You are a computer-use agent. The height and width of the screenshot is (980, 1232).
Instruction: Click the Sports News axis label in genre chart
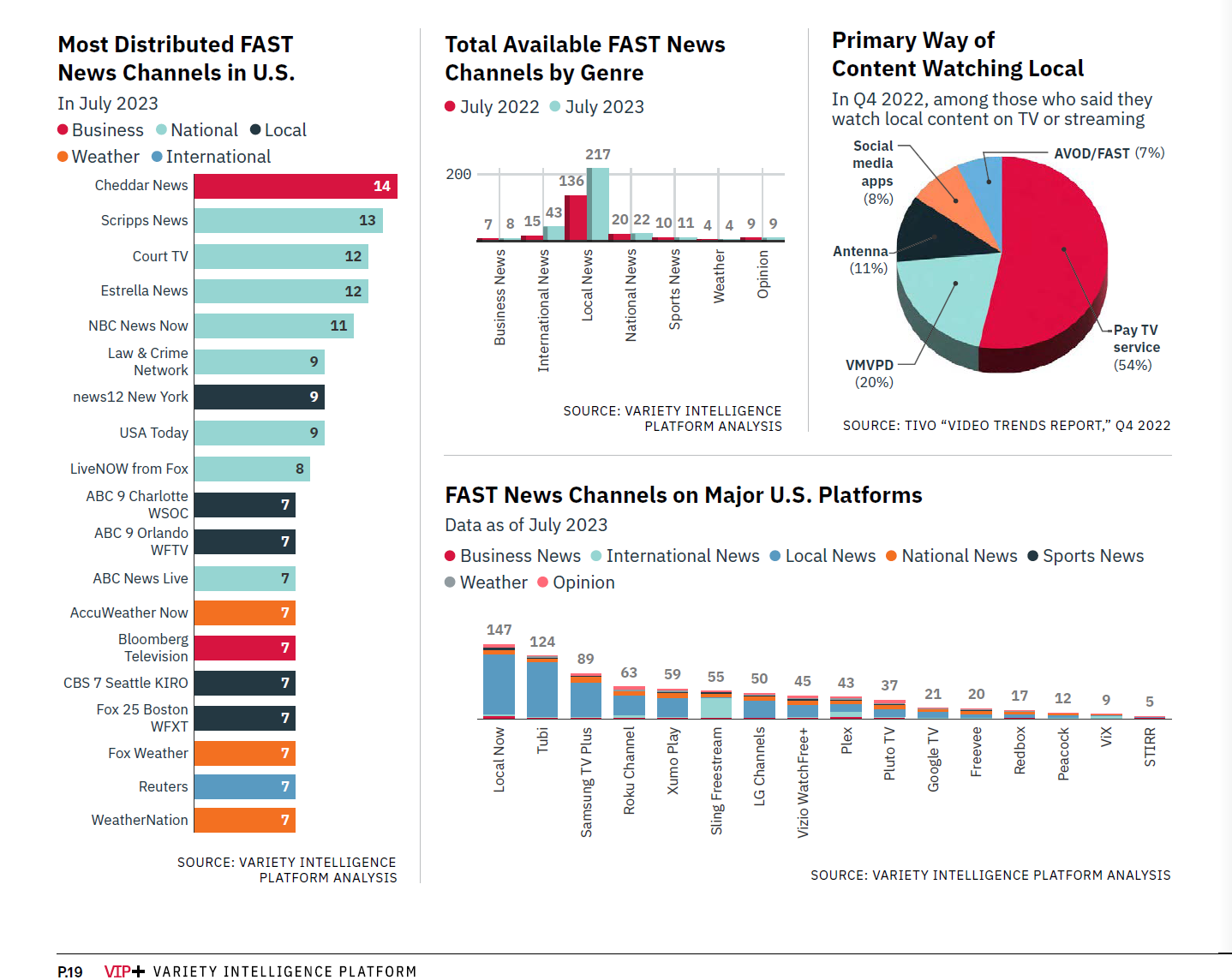(x=674, y=290)
